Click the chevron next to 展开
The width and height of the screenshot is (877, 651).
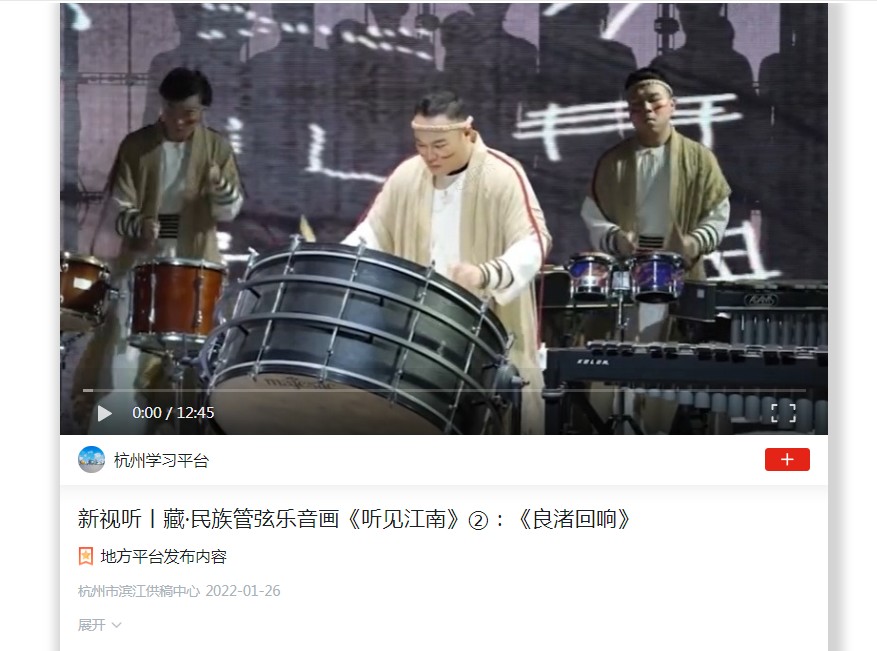click(x=116, y=625)
